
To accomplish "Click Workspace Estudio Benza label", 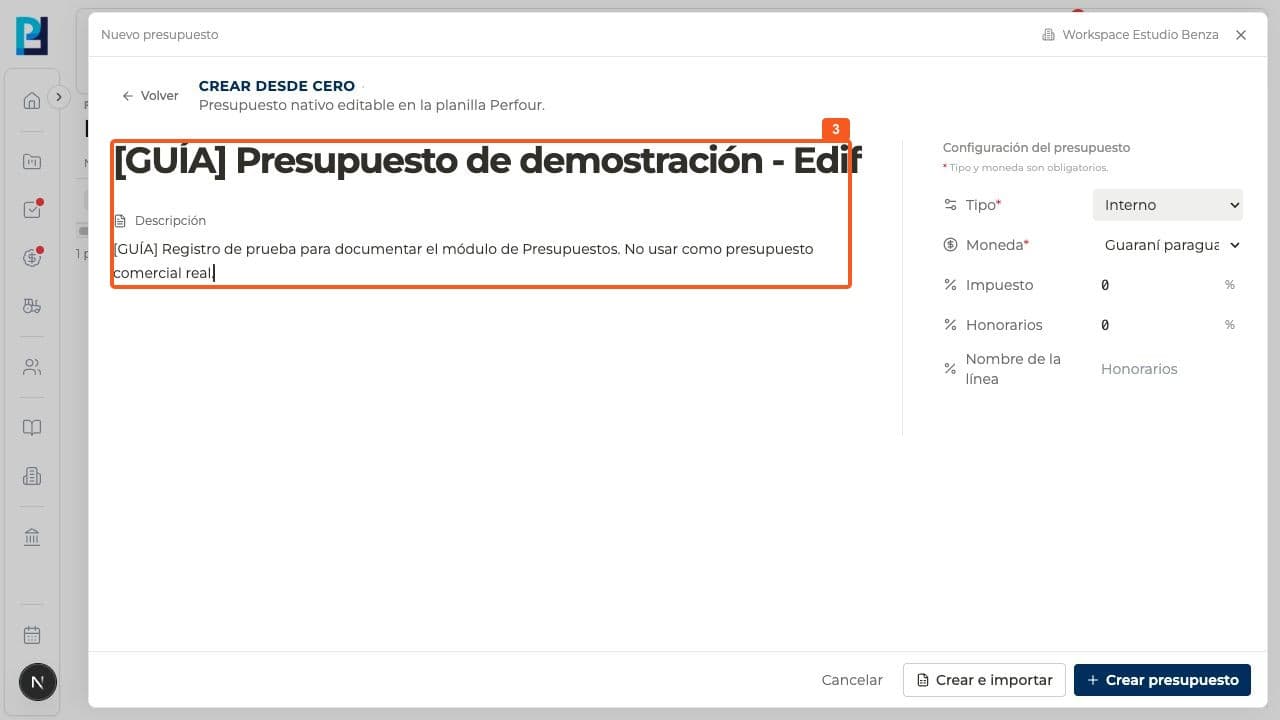I will (x=1130, y=35).
